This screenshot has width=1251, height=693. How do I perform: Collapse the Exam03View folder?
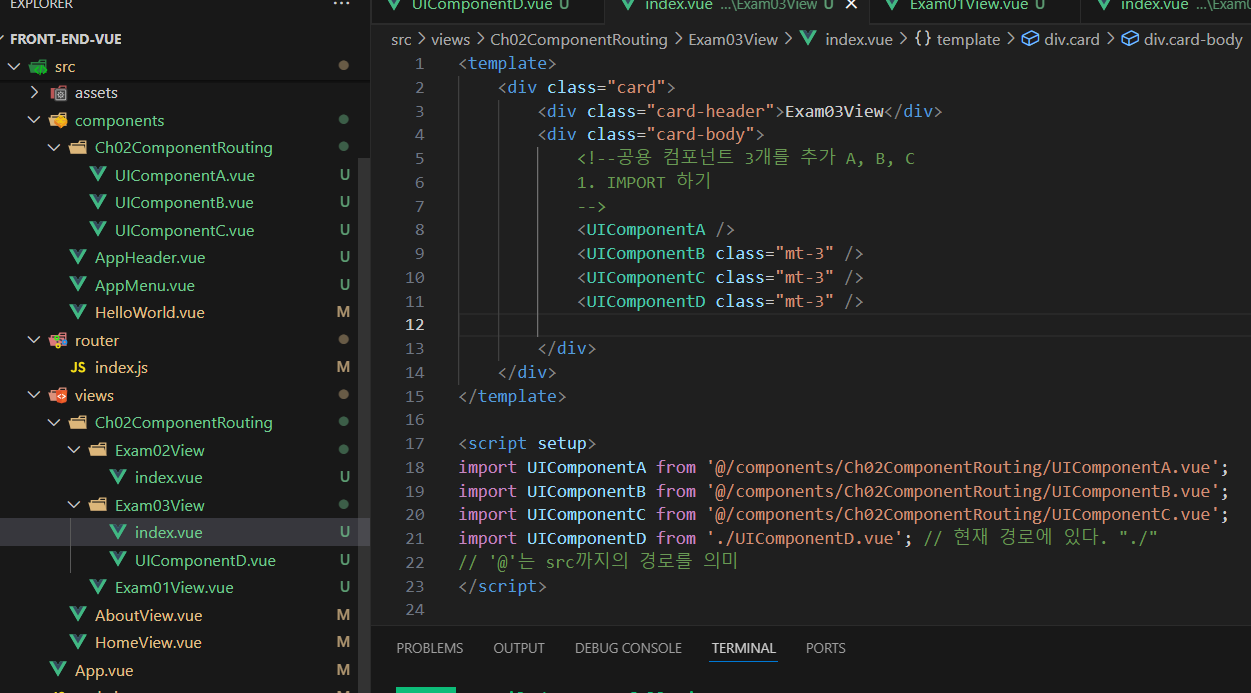point(74,505)
